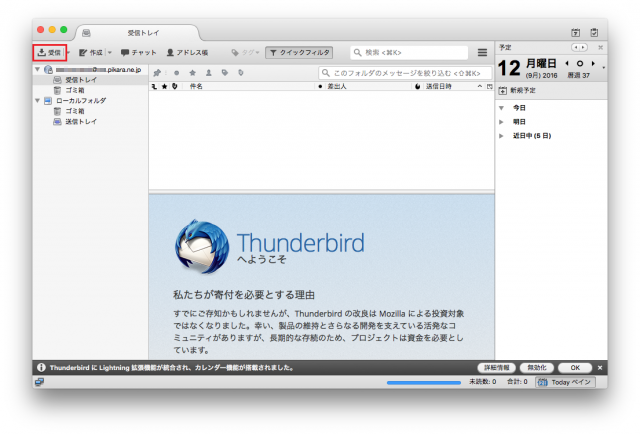Click the 私たちが寄付を必要とする理由 heading

(x=244, y=295)
